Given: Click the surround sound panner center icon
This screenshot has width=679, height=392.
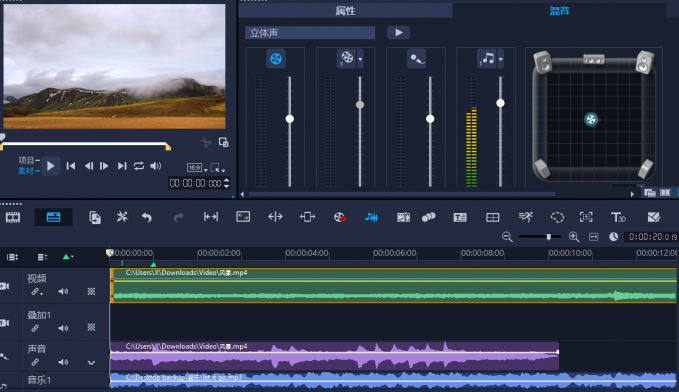Looking at the screenshot, I should pyautogui.click(x=591, y=119).
